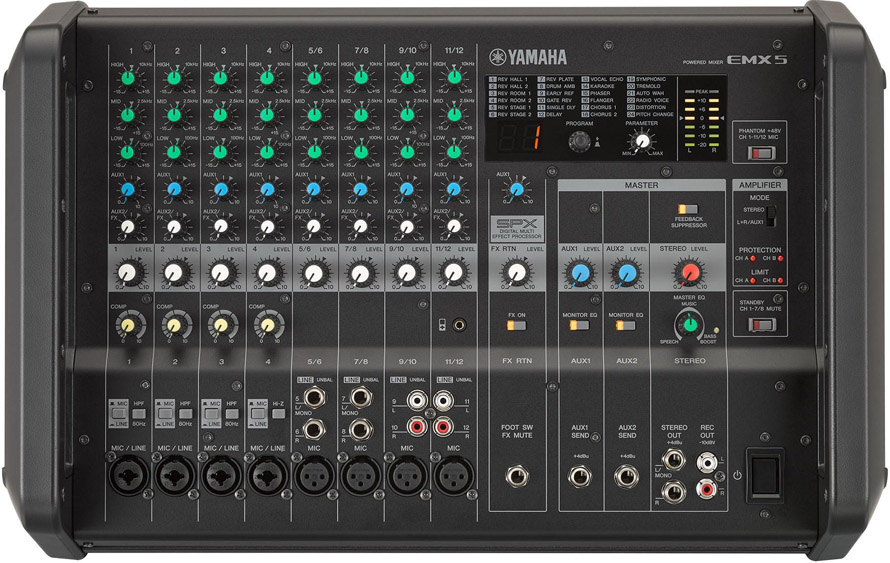
Task: Click white REC OUT L RCA jack
Action: (706, 463)
